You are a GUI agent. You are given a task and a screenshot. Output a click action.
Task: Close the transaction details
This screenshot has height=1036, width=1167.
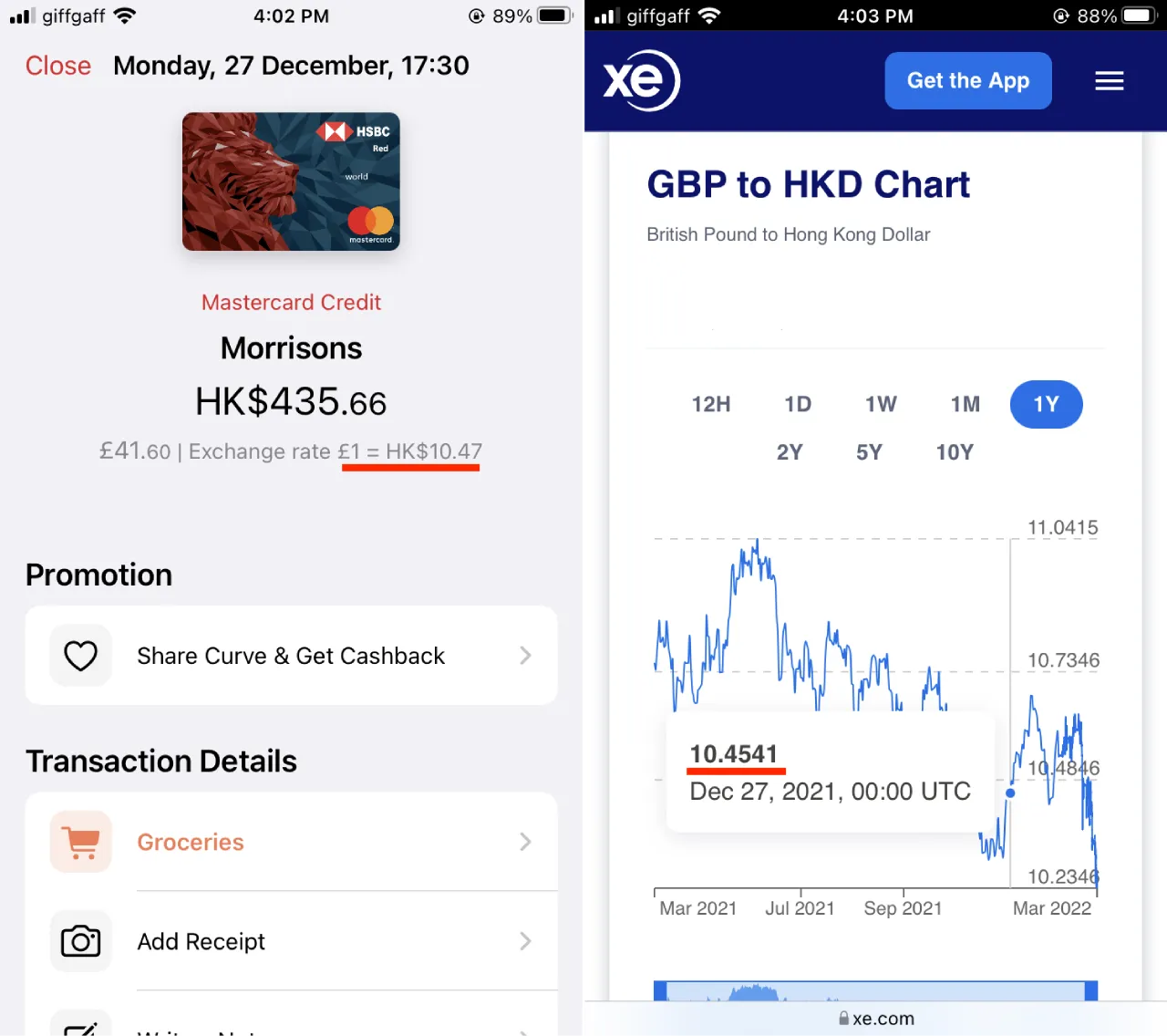tap(58, 66)
